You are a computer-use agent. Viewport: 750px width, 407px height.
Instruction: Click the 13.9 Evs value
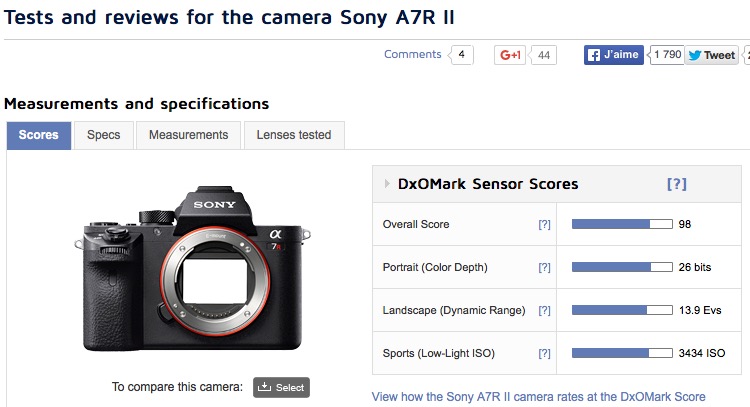[x=700, y=310]
